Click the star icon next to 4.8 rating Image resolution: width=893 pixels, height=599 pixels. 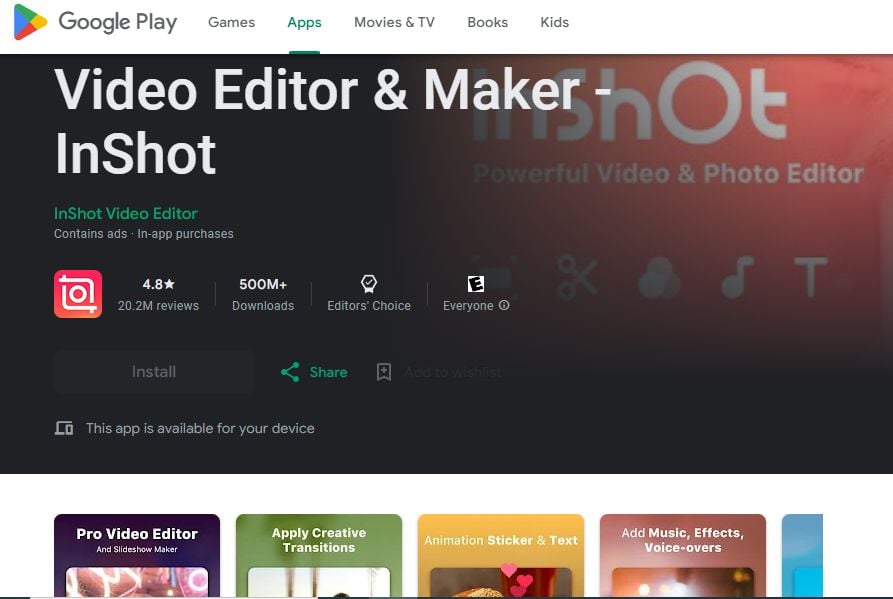click(x=171, y=283)
